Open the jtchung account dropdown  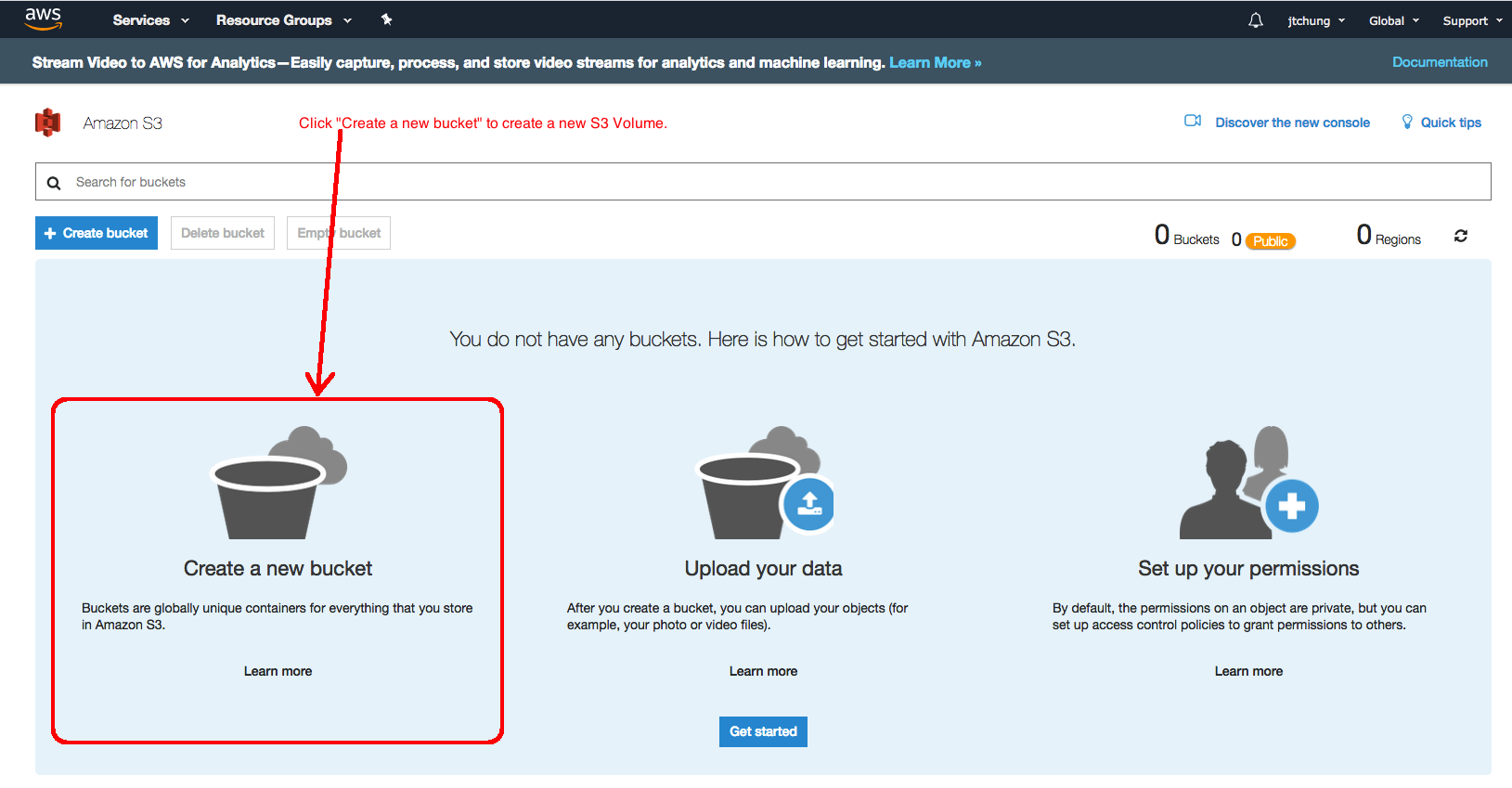[x=1316, y=20]
